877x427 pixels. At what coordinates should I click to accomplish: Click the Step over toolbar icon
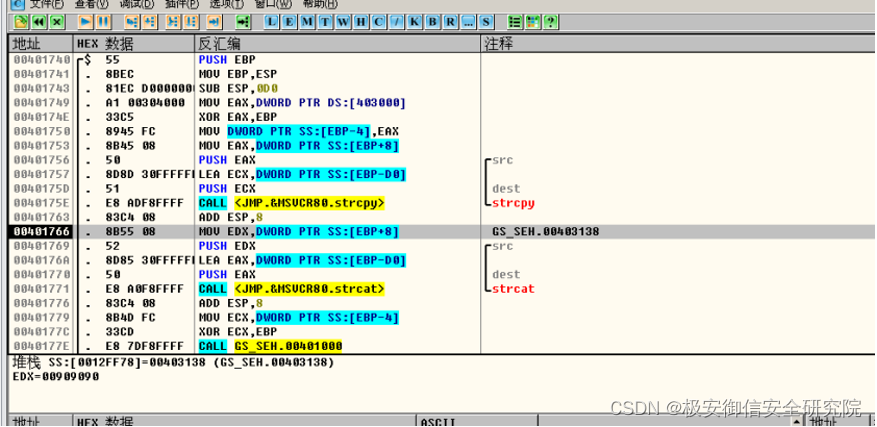pos(149,22)
